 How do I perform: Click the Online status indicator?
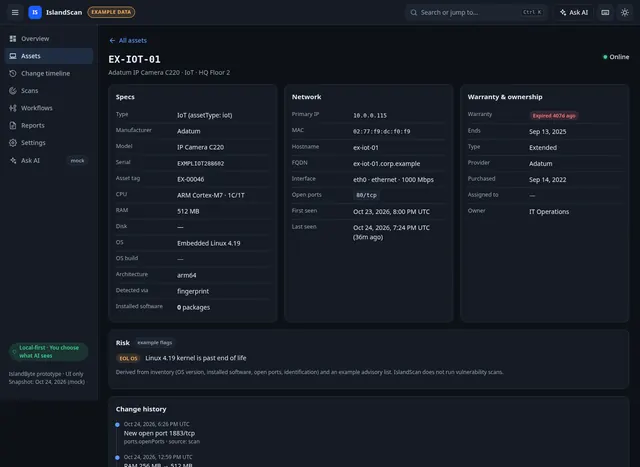pyautogui.click(x=616, y=57)
